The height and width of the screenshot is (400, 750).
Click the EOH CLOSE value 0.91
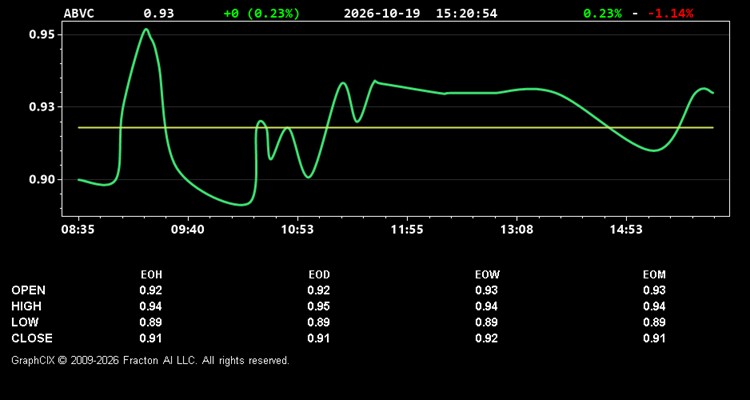(151, 338)
